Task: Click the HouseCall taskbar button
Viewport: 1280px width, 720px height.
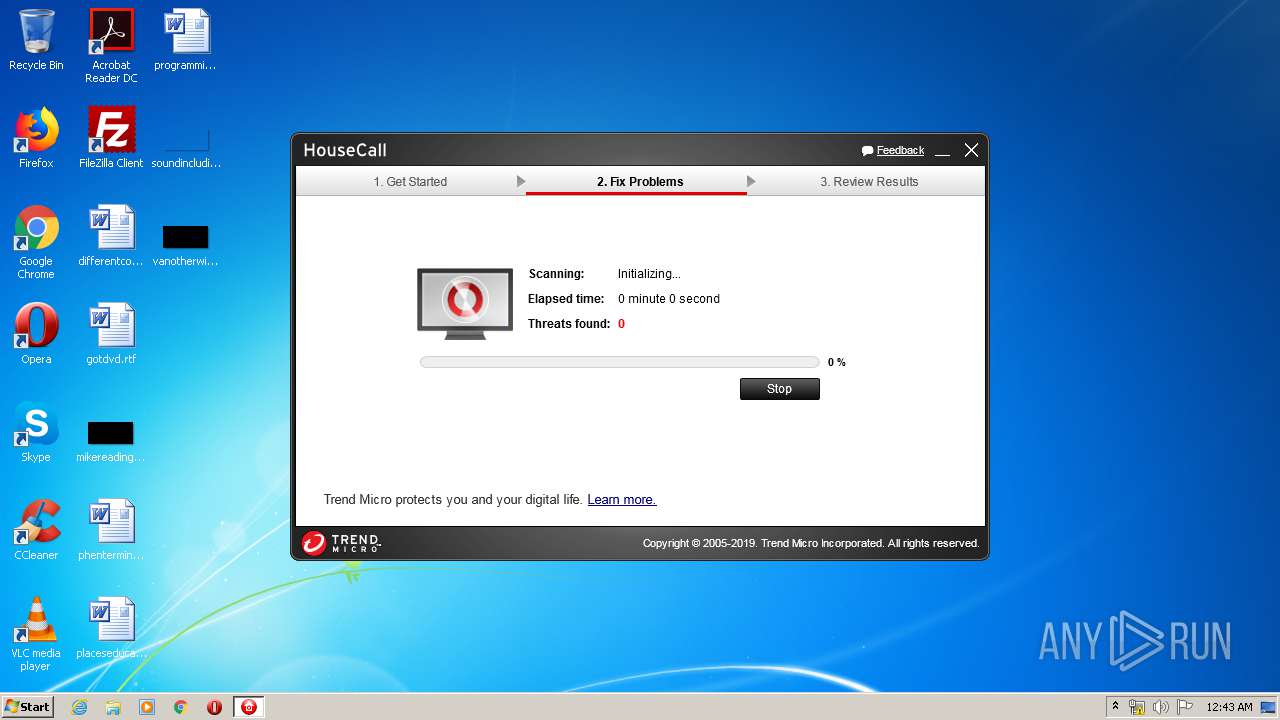Action: (249, 707)
